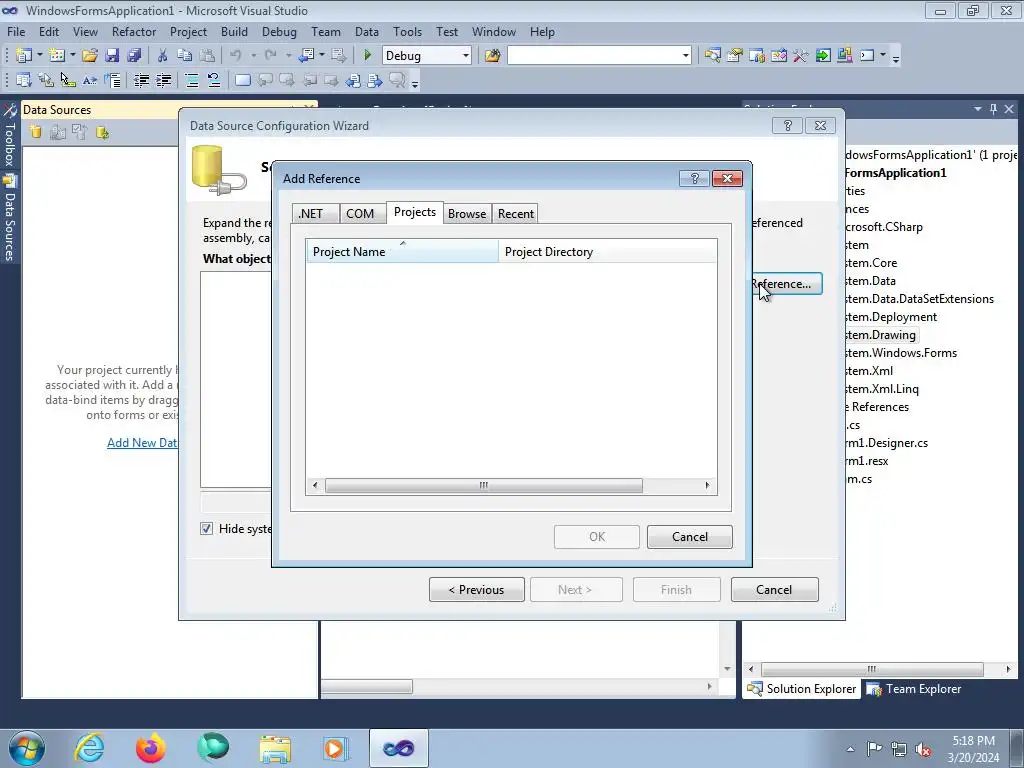Open the Refactor menu
1024x768 pixels.
pyautogui.click(x=134, y=31)
